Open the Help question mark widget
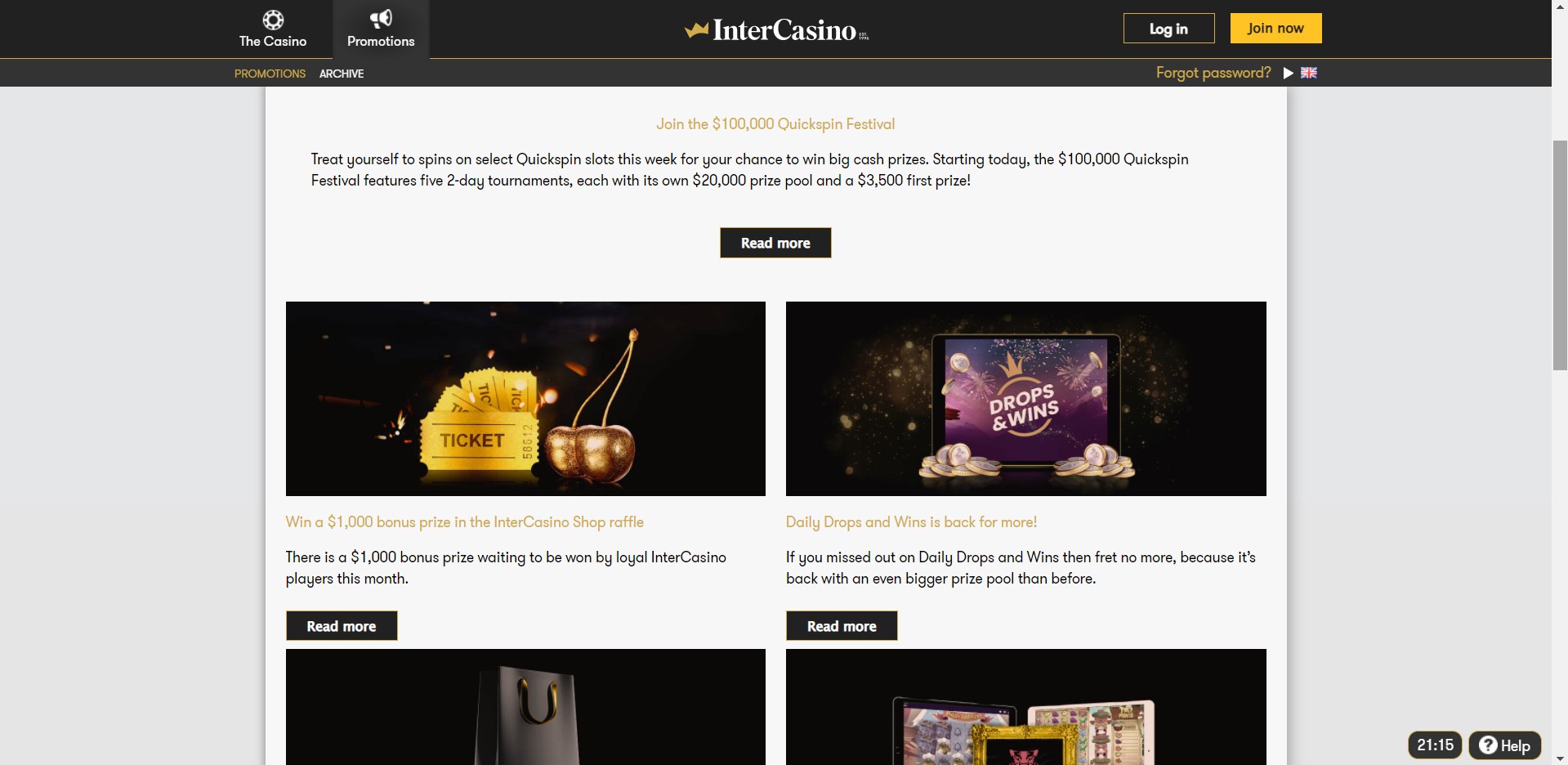 pyautogui.click(x=1505, y=745)
